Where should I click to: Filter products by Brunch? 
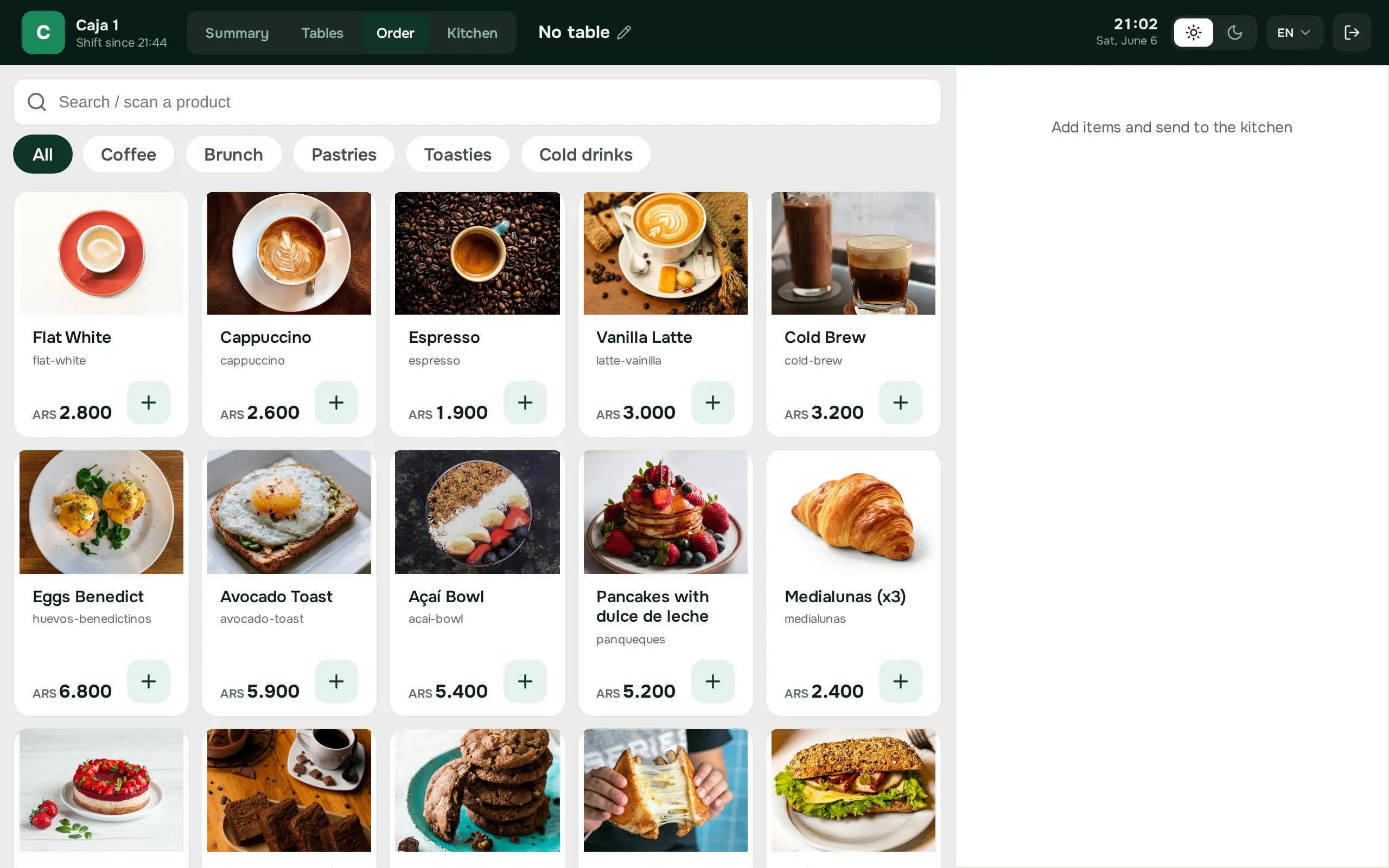click(x=234, y=155)
